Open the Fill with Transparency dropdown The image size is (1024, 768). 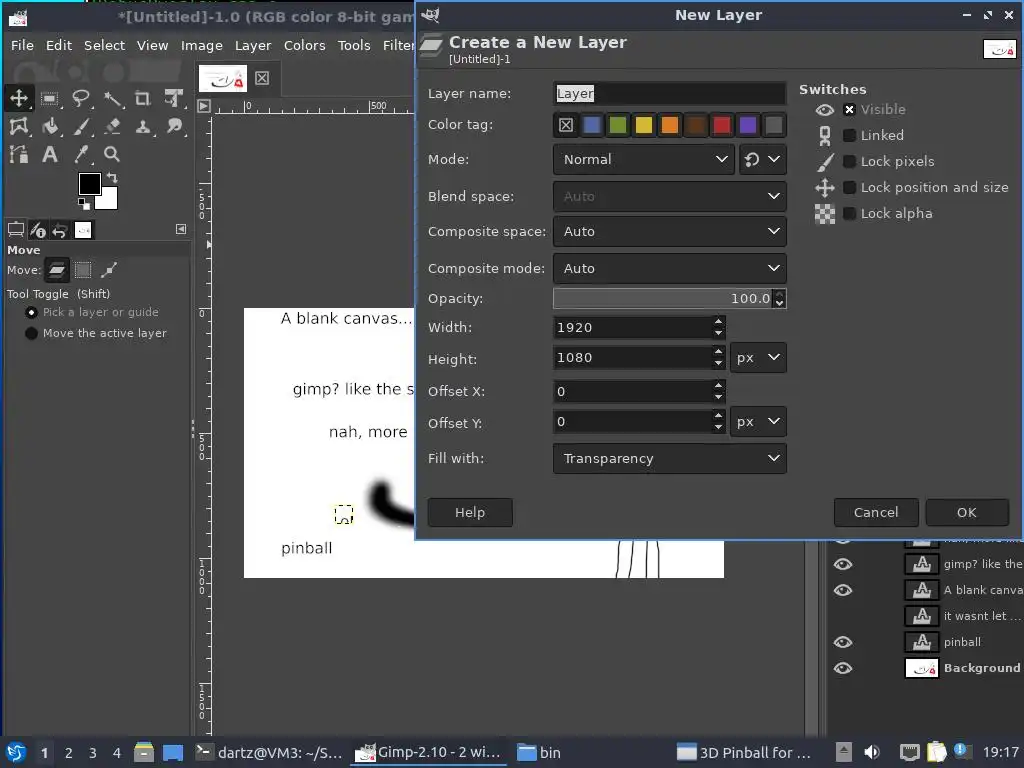click(x=669, y=458)
